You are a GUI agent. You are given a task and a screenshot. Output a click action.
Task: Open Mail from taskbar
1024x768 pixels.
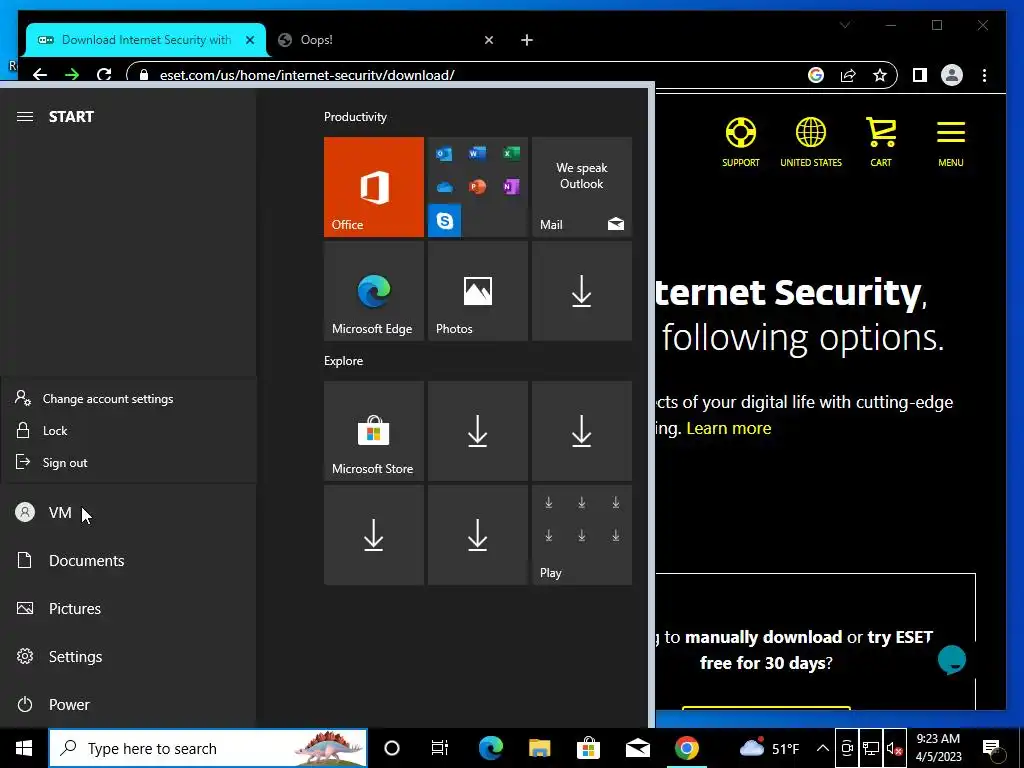coord(637,748)
